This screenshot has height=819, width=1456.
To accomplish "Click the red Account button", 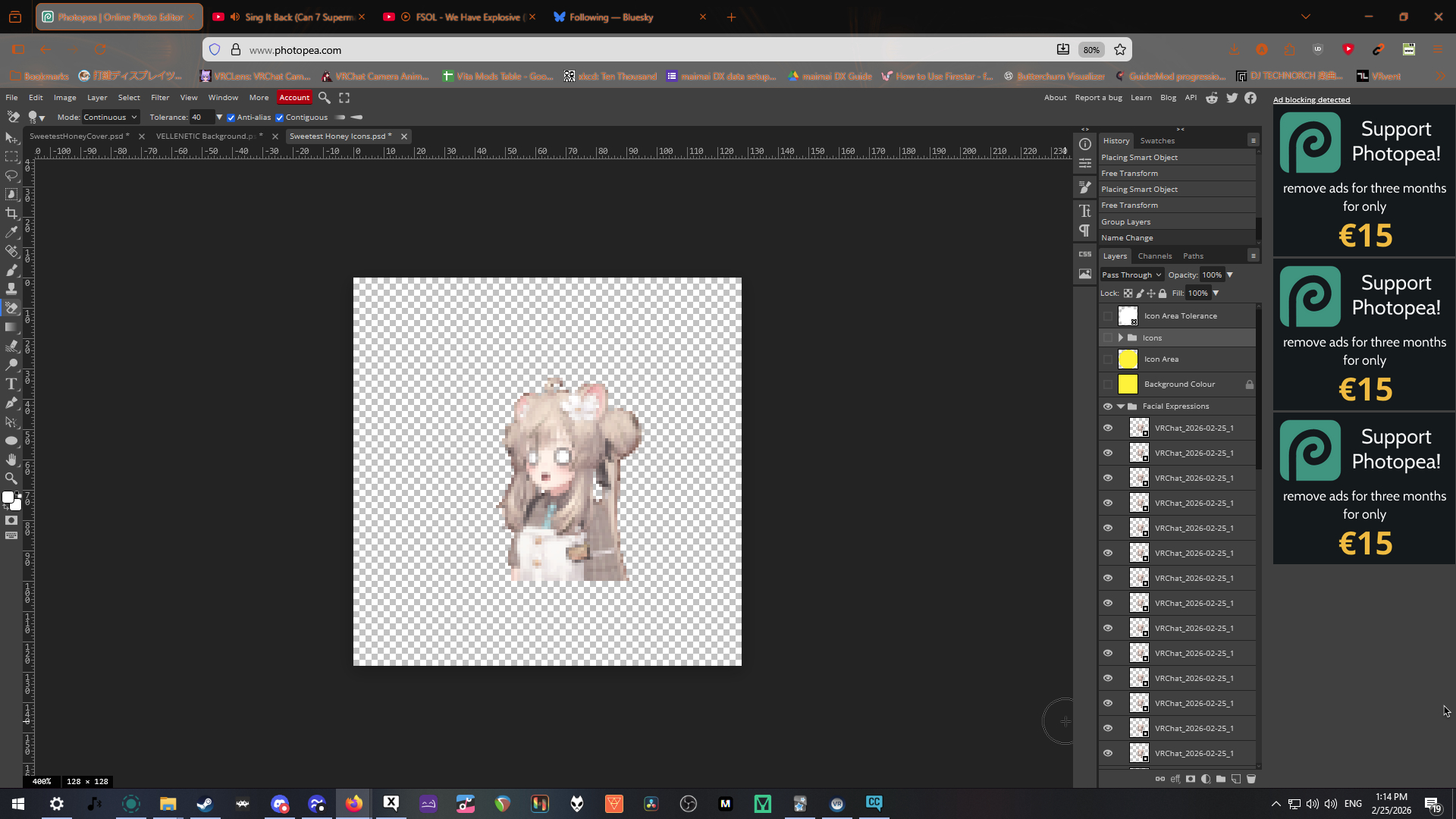I will (294, 98).
